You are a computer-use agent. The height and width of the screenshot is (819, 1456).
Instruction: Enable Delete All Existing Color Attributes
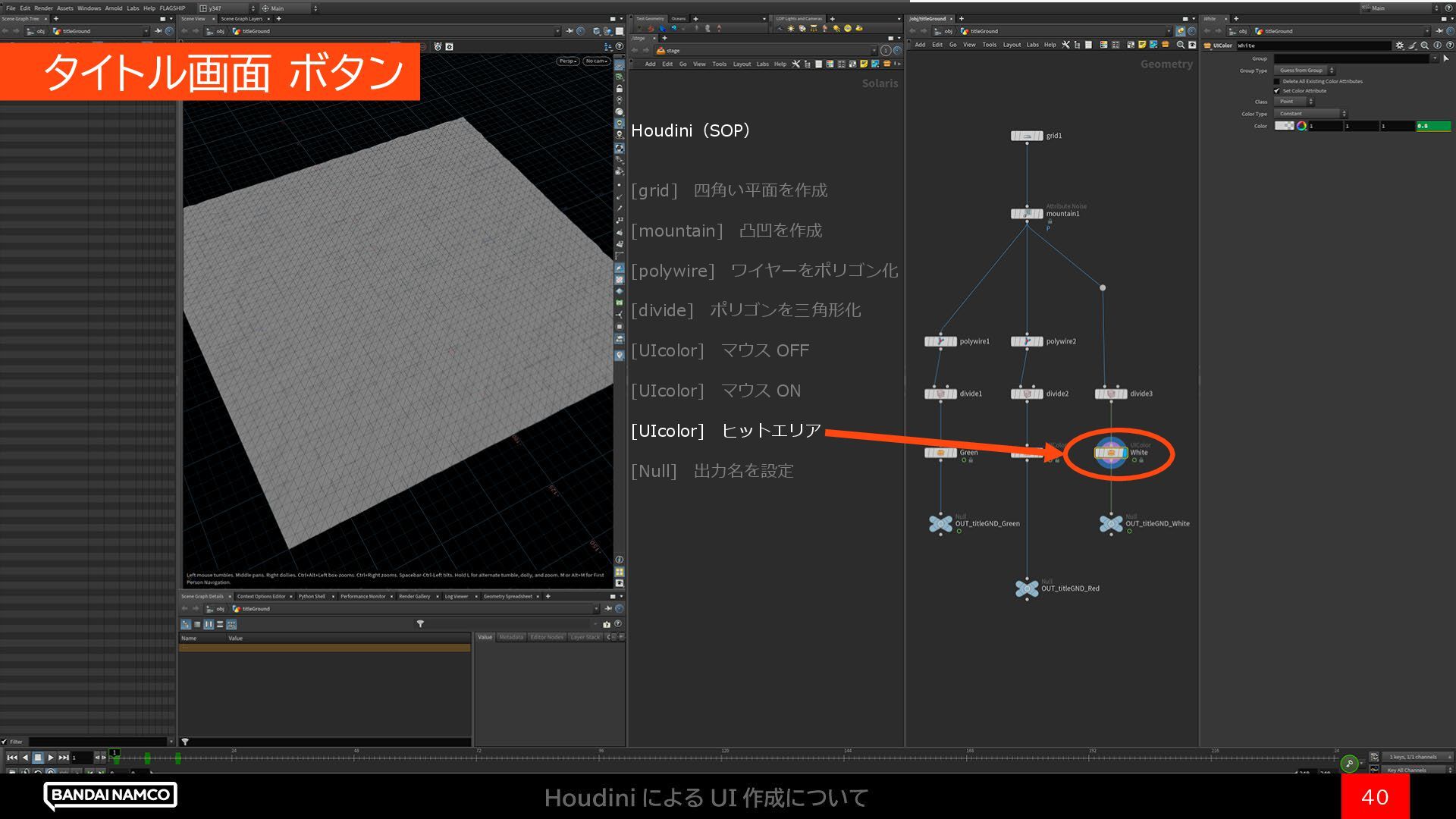pos(1277,81)
